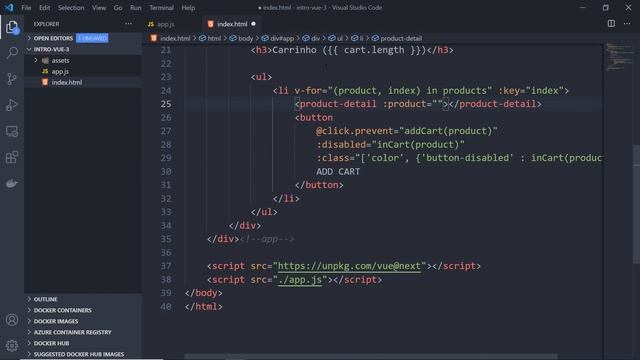Click the app.js JS file icon in explorer
The width and height of the screenshot is (640, 360).
coord(45,71)
